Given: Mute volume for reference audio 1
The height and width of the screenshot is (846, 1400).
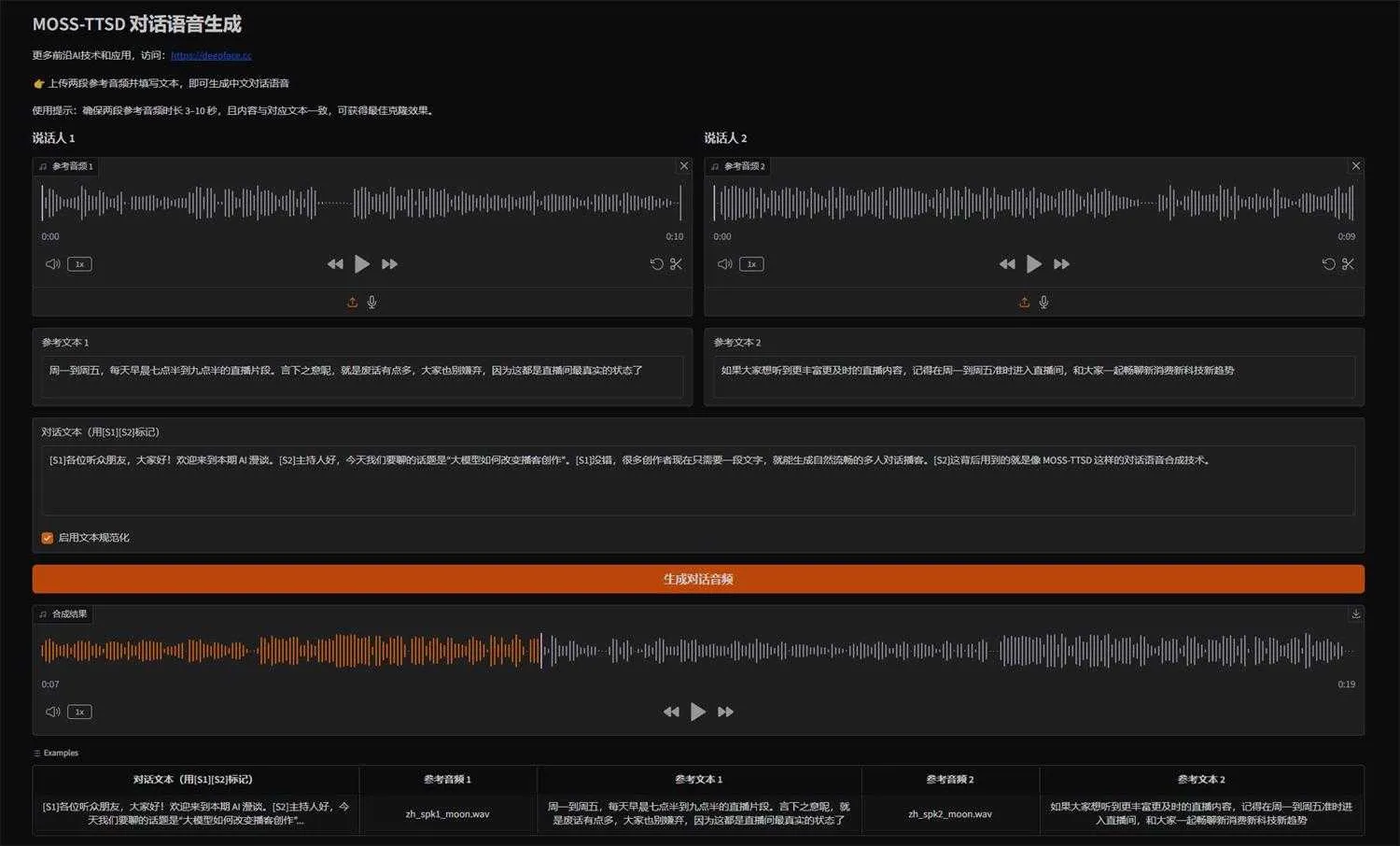Looking at the screenshot, I should pos(53,264).
